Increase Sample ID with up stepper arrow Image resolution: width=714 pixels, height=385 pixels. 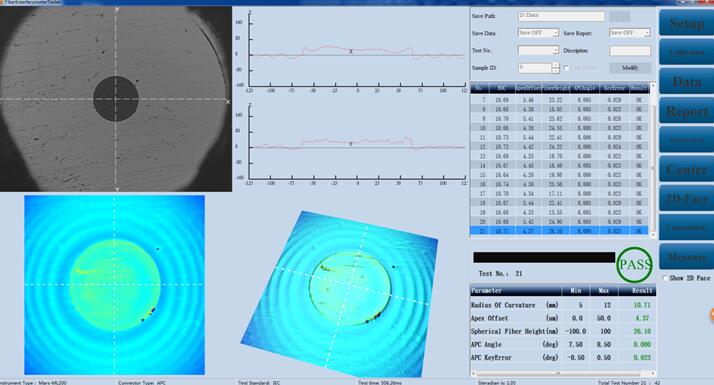(555, 66)
